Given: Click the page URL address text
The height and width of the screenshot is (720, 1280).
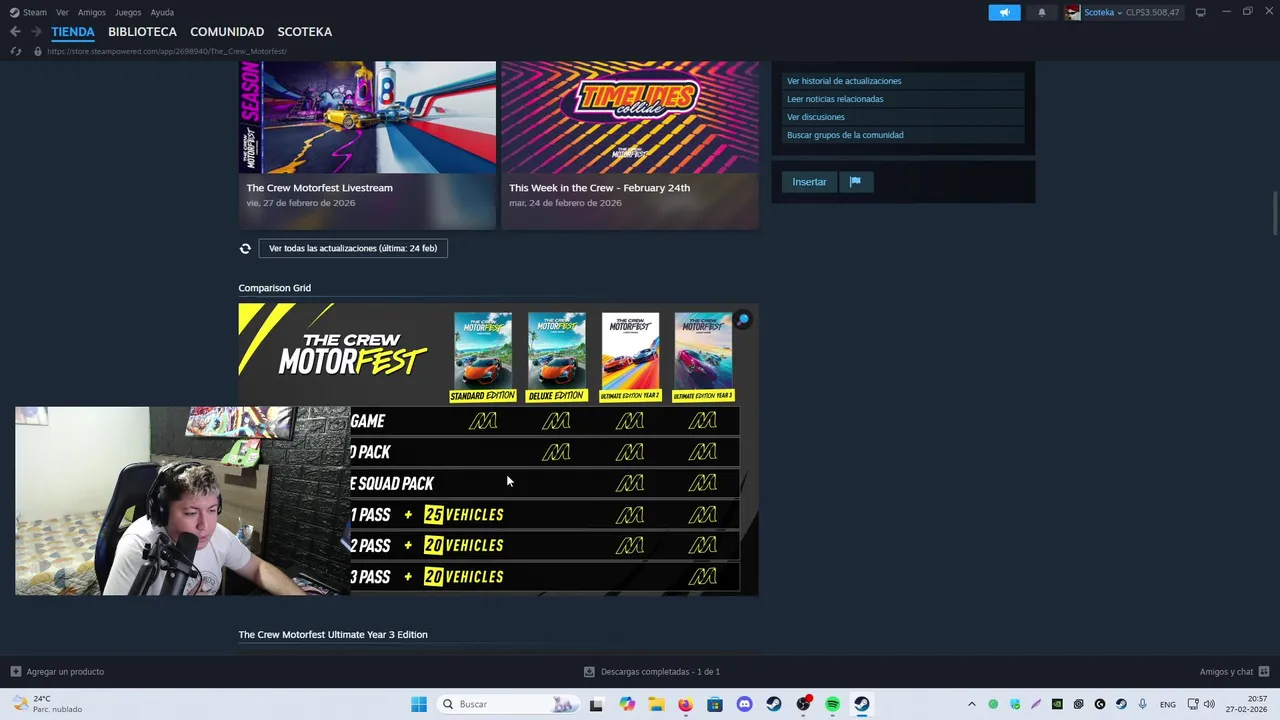Looking at the screenshot, I should coord(167,51).
